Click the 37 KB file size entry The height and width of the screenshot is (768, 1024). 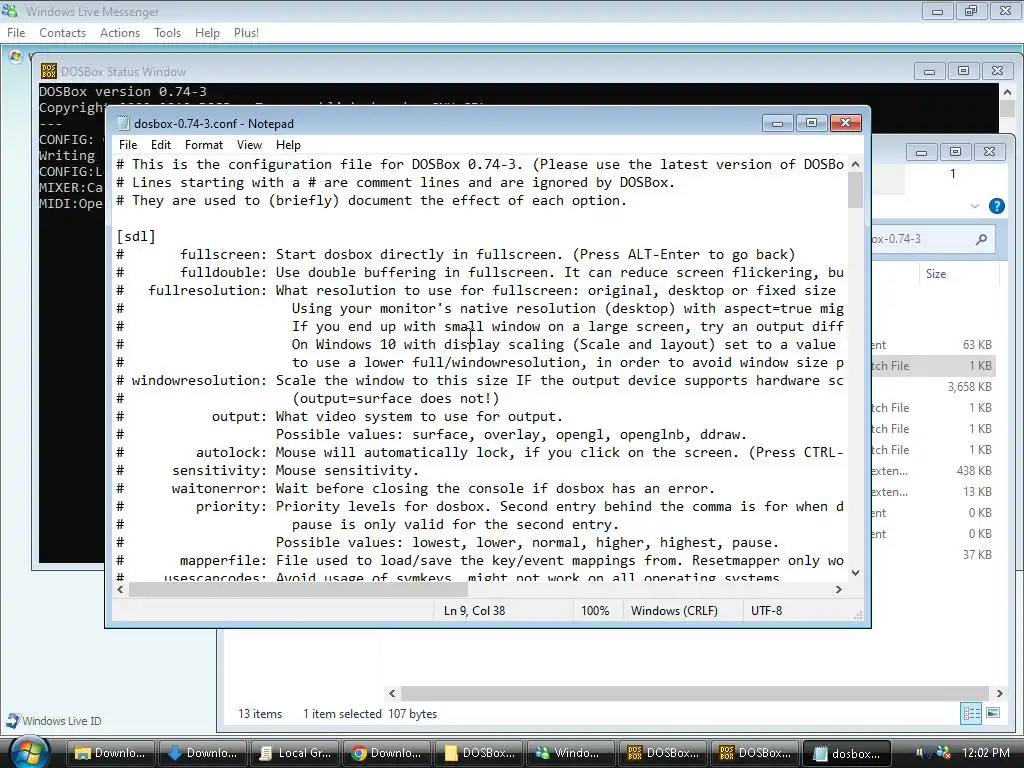pos(977,554)
